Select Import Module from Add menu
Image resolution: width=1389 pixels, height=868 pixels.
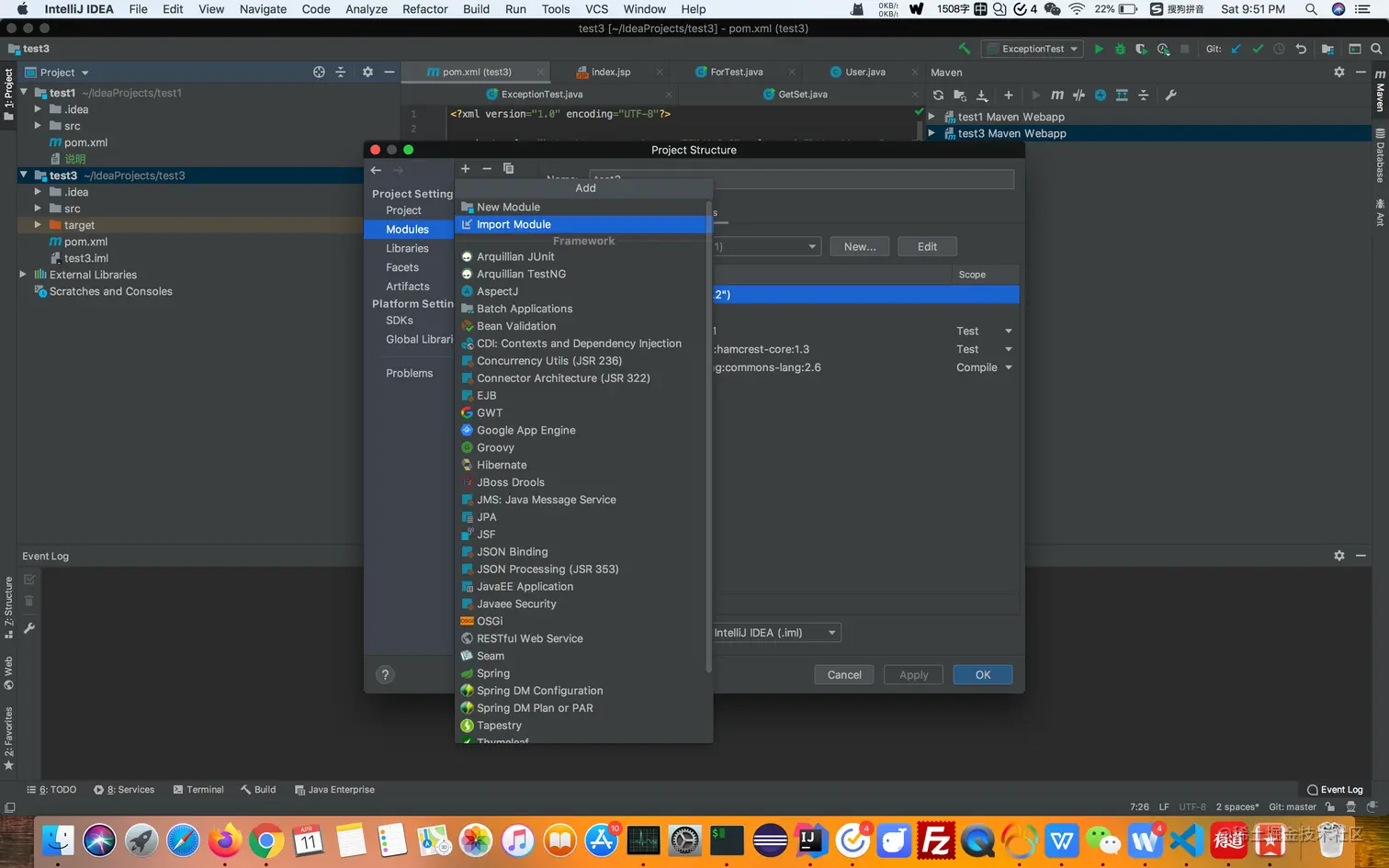click(x=514, y=224)
